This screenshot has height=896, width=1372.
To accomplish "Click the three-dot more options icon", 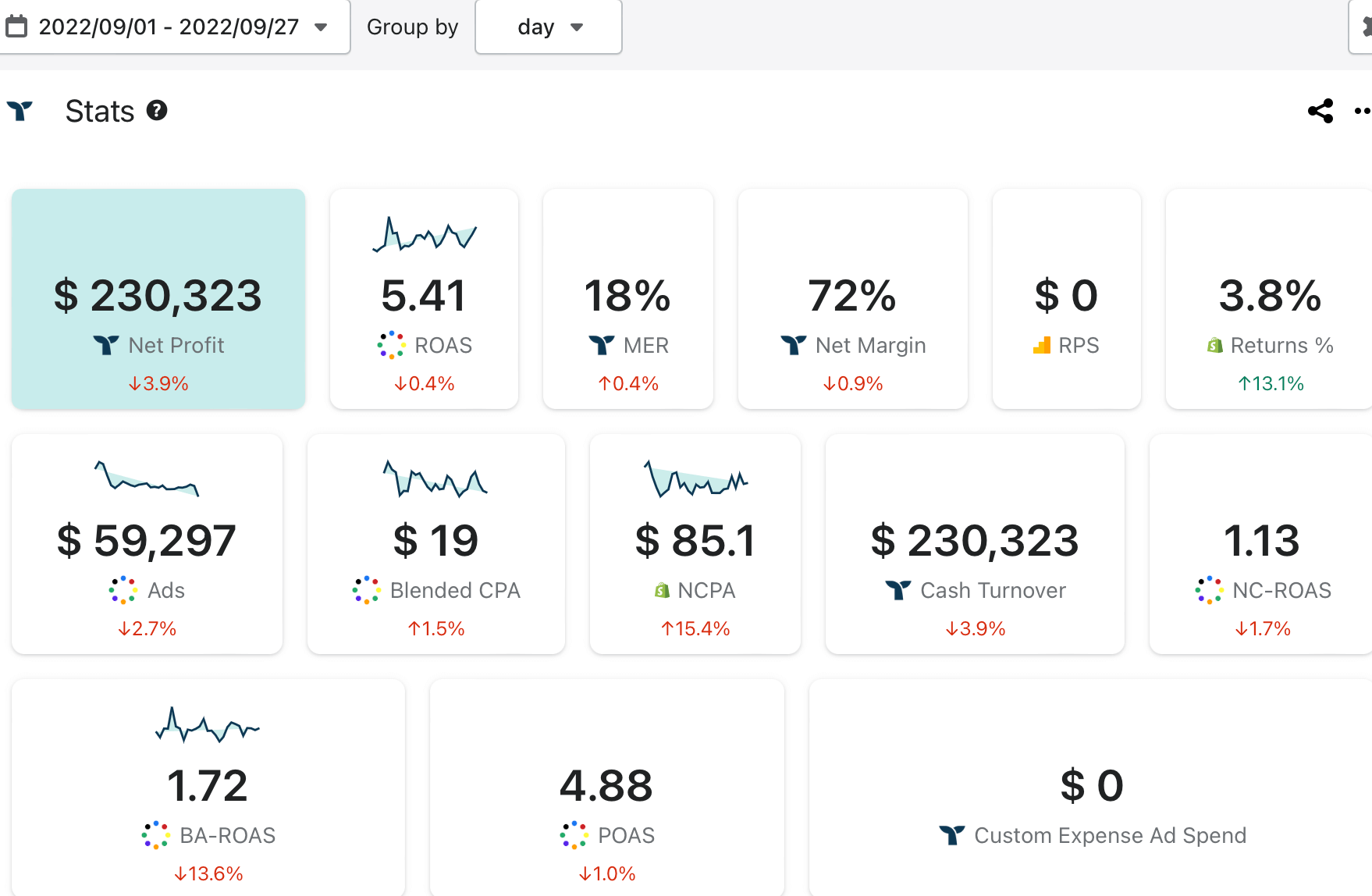I will pos(1362,111).
